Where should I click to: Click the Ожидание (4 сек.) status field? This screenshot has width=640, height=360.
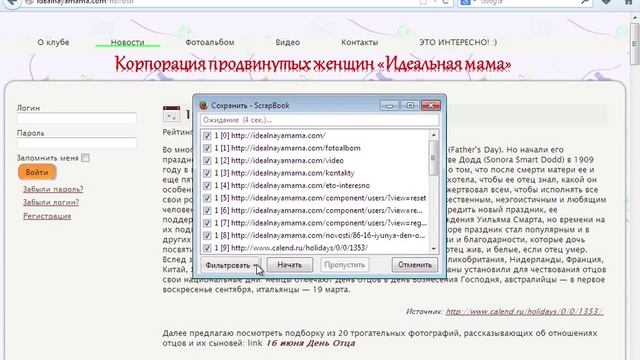click(x=320, y=120)
